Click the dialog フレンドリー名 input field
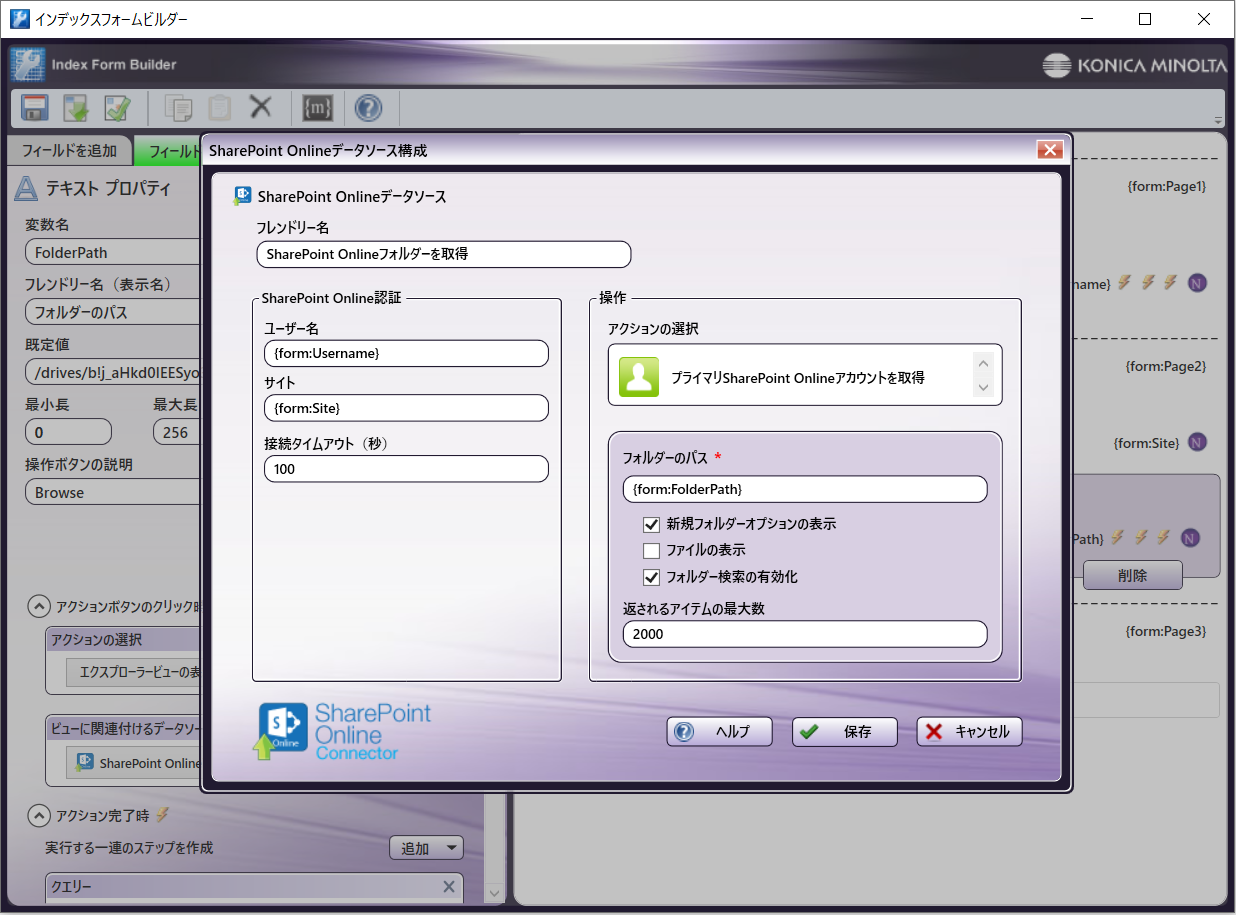1236x915 pixels. click(443, 254)
